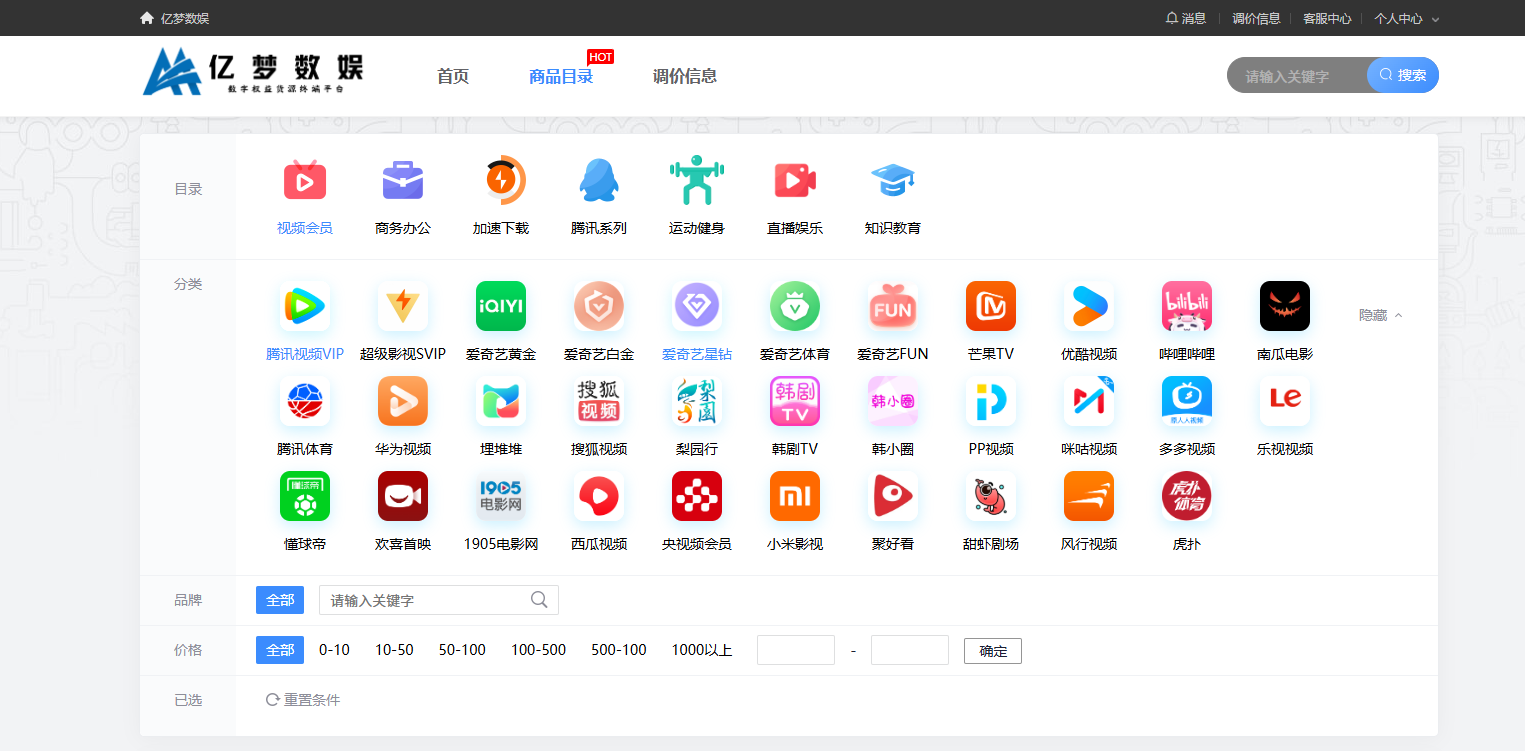Filter by price range 50-100

462,650
